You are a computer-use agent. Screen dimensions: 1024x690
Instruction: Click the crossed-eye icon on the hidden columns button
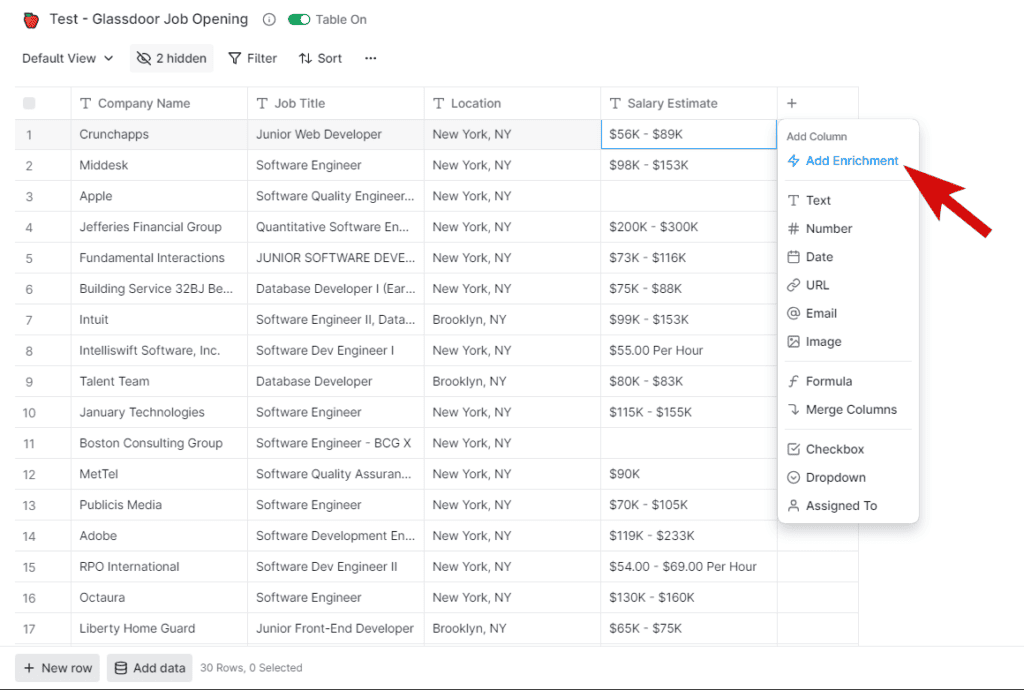coord(142,58)
